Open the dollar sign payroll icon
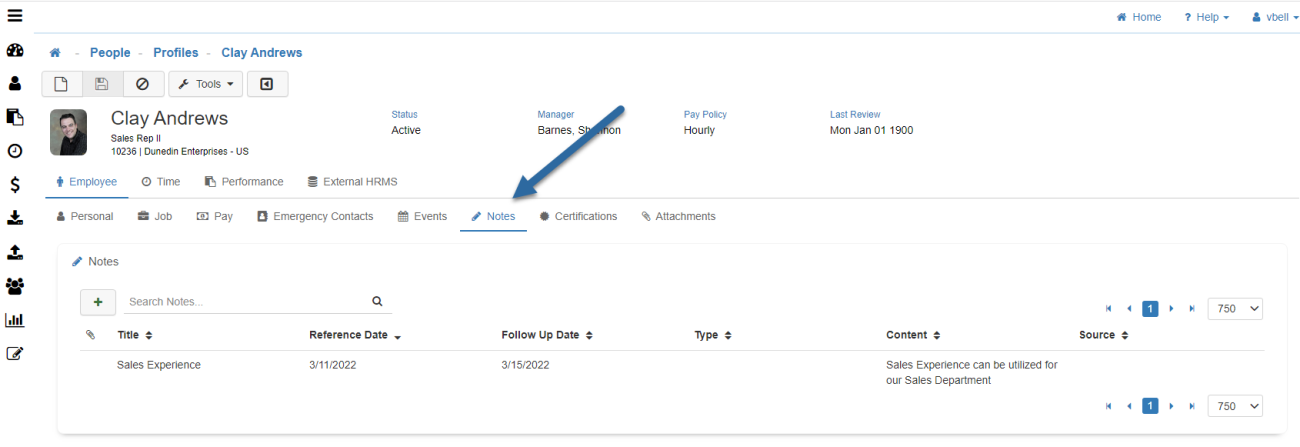1300x447 pixels. (15, 185)
